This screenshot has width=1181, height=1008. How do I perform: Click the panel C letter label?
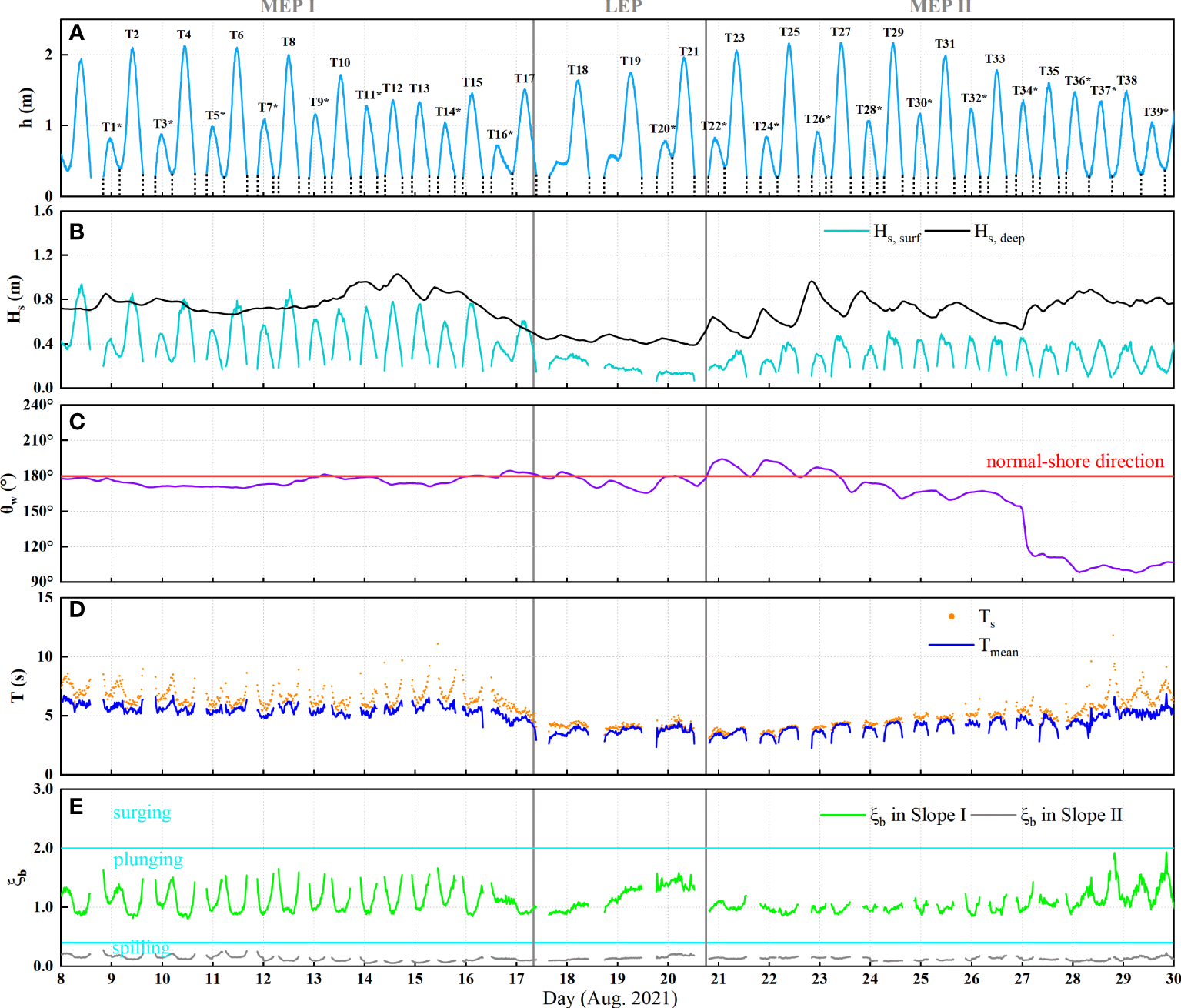(76, 422)
